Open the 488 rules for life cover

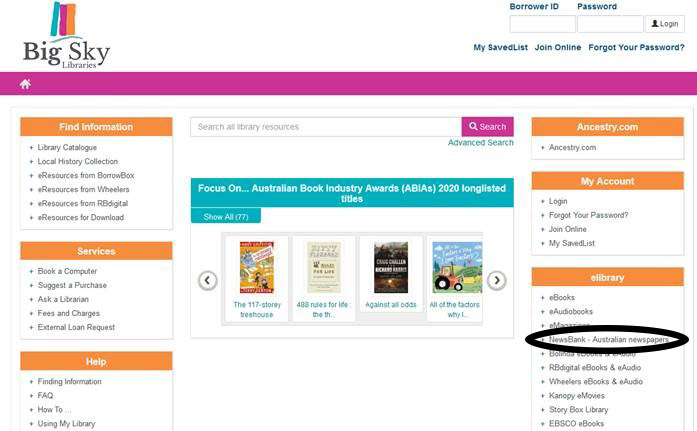coord(324,267)
